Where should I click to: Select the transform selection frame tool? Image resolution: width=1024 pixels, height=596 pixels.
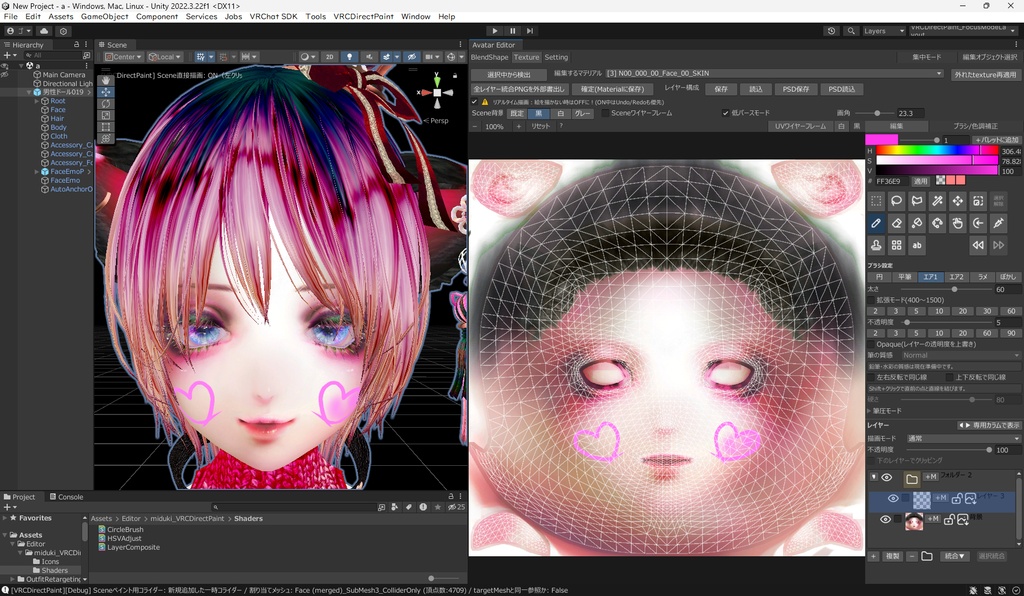click(978, 201)
